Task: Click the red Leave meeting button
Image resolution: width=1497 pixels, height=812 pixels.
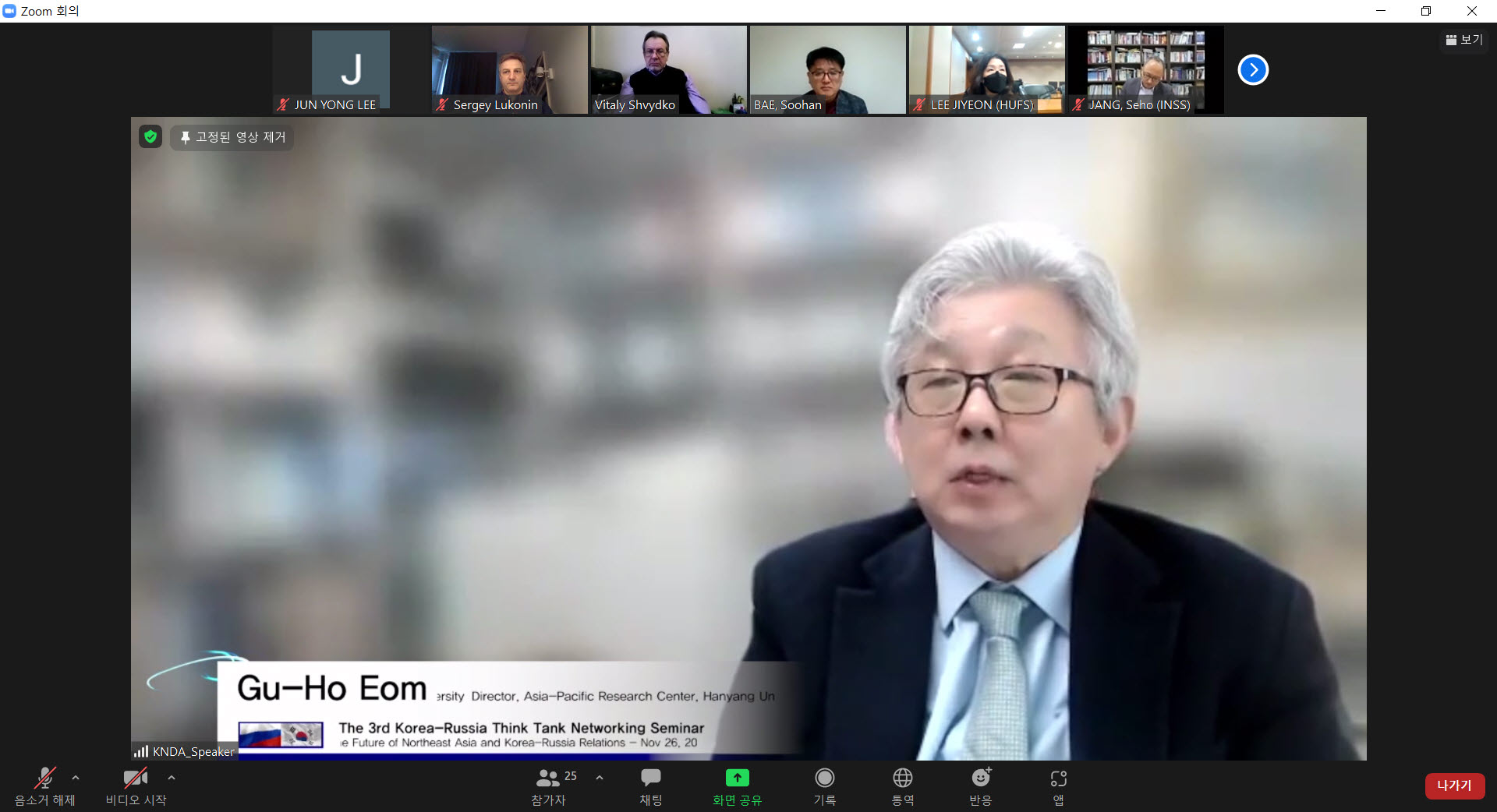Action: coord(1454,786)
